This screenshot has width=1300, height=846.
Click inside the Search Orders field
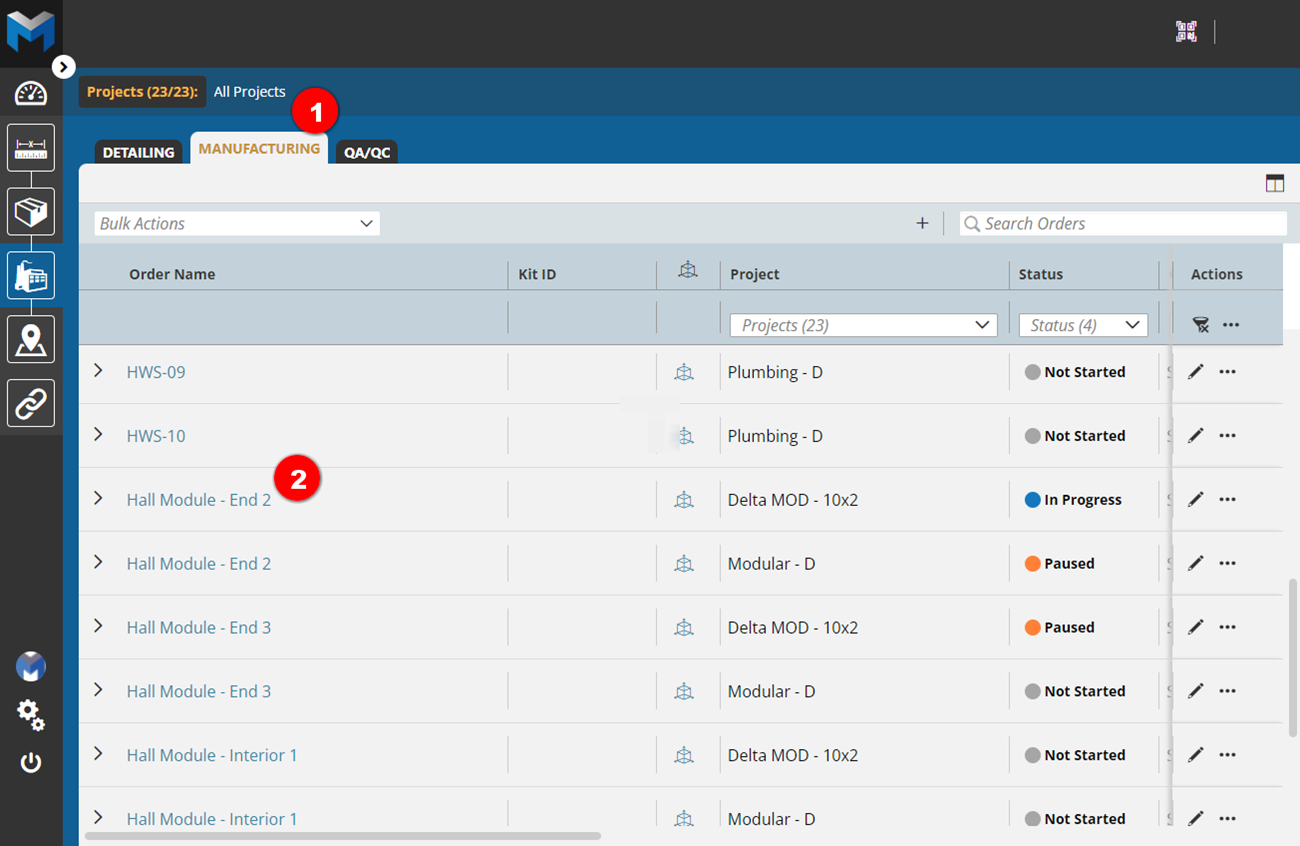tap(1120, 223)
